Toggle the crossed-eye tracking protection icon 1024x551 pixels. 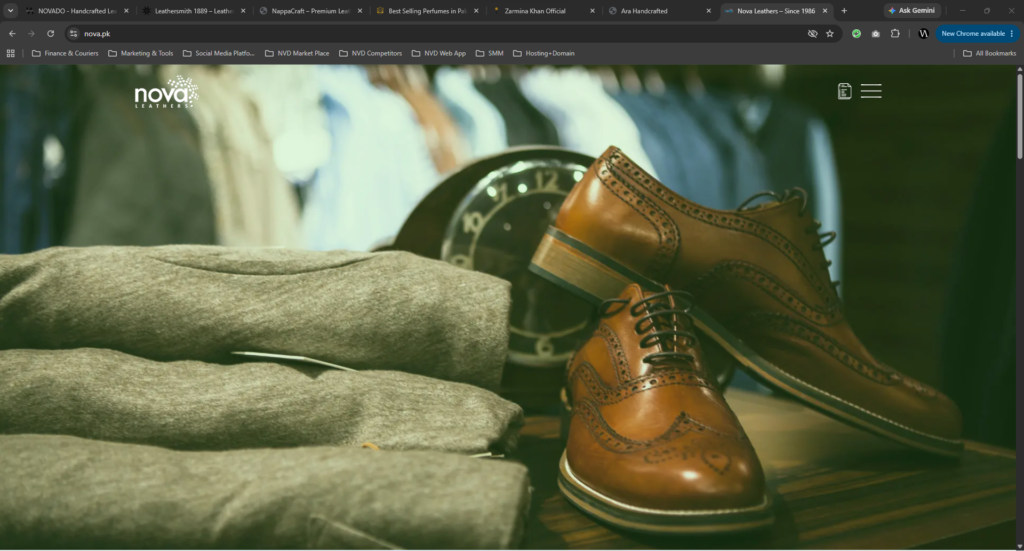(812, 33)
